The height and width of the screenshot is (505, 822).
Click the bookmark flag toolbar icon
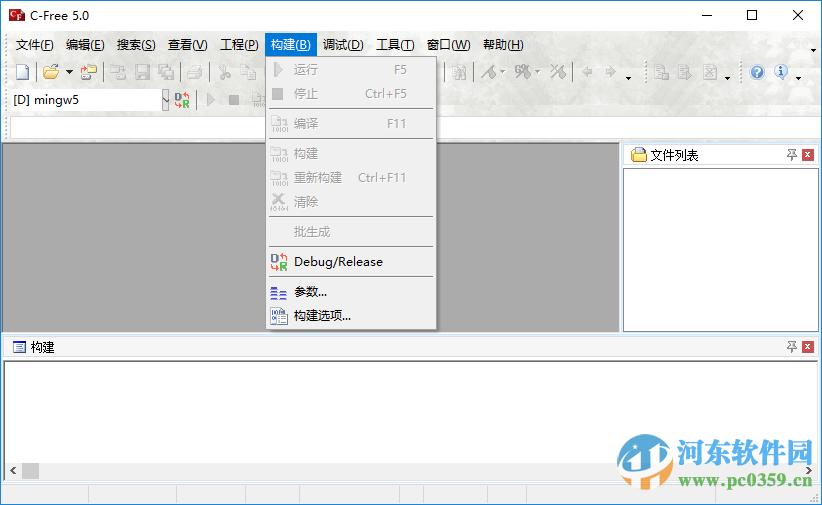(x=489, y=72)
